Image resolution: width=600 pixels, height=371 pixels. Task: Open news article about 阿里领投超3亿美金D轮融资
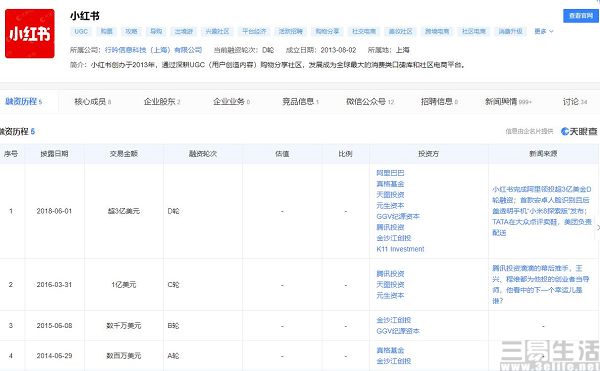(542, 211)
